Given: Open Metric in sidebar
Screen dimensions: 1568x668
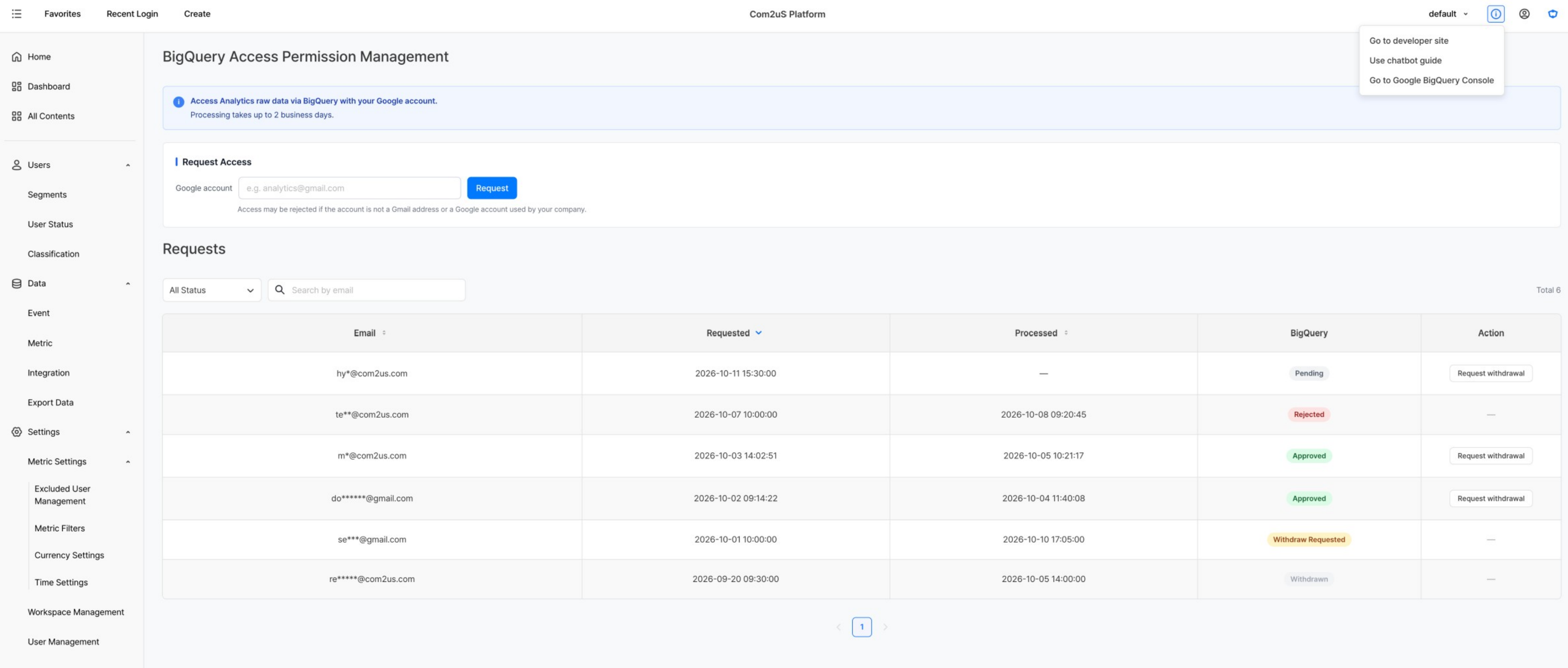Looking at the screenshot, I should pyautogui.click(x=40, y=343).
